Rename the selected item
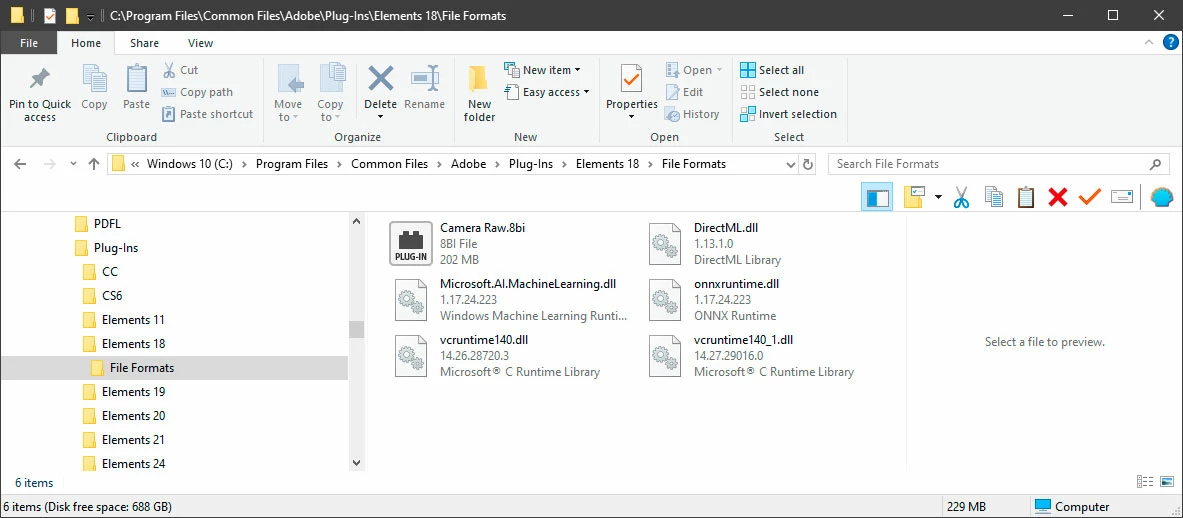Viewport: 1183px width, 518px height. 425,89
